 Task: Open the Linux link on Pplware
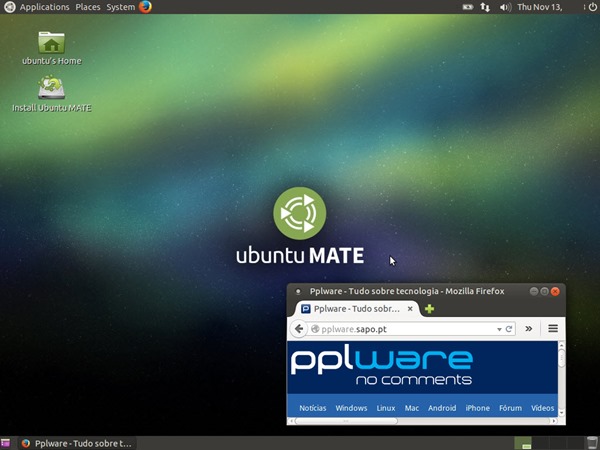click(386, 408)
